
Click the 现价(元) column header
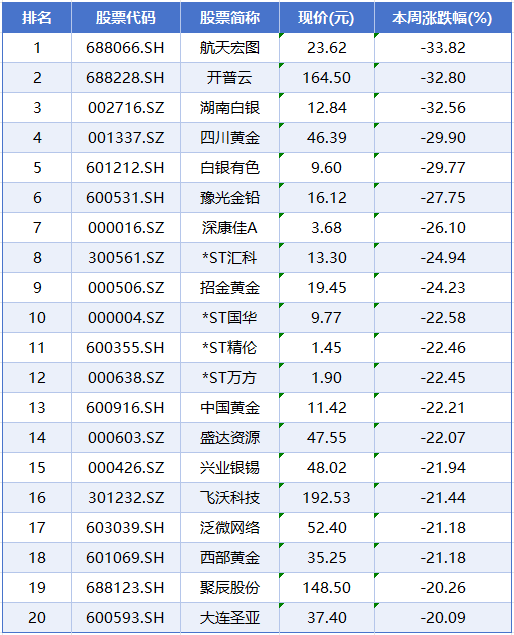click(x=326, y=18)
